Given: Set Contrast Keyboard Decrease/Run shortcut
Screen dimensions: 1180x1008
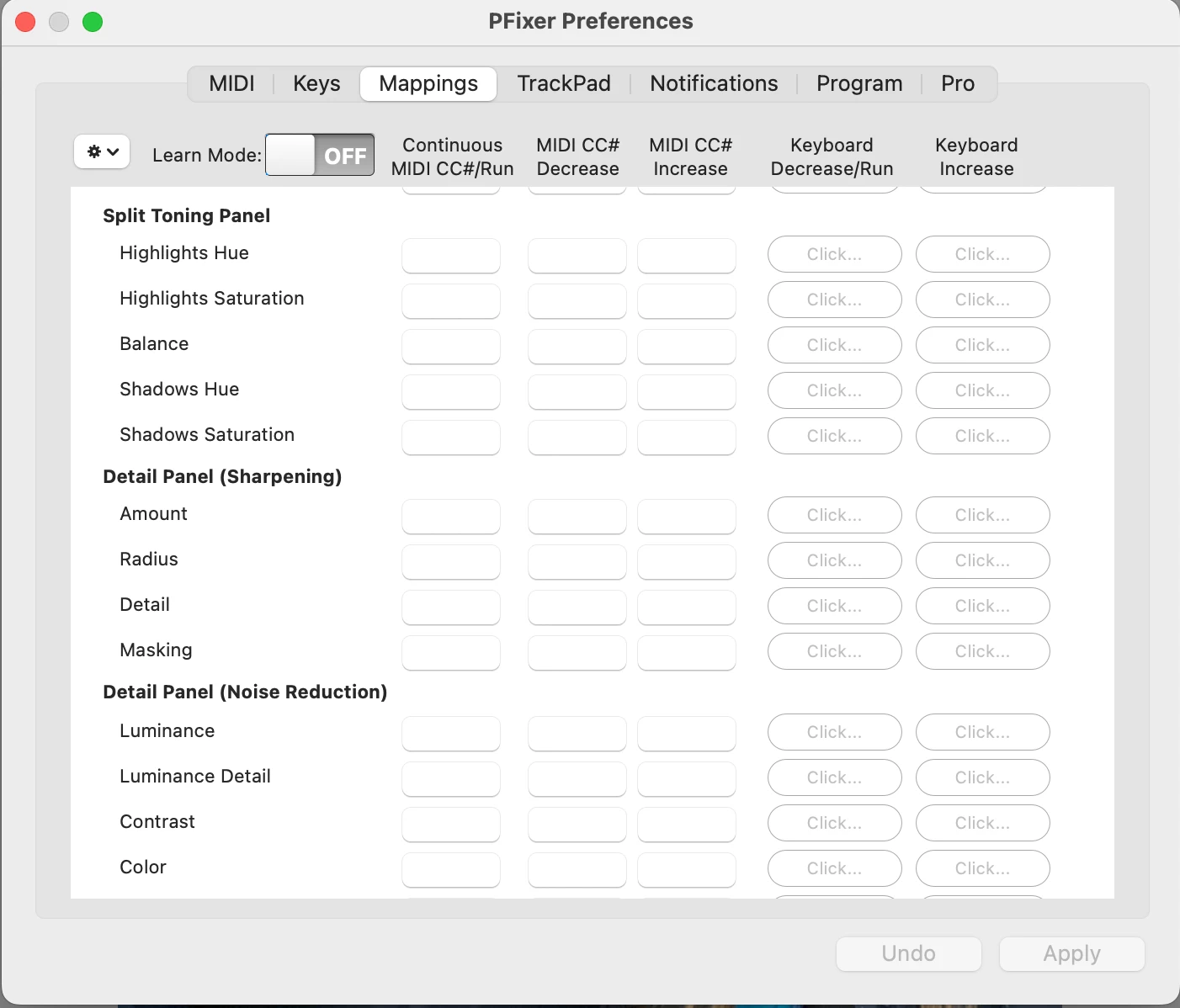Looking at the screenshot, I should [835, 823].
